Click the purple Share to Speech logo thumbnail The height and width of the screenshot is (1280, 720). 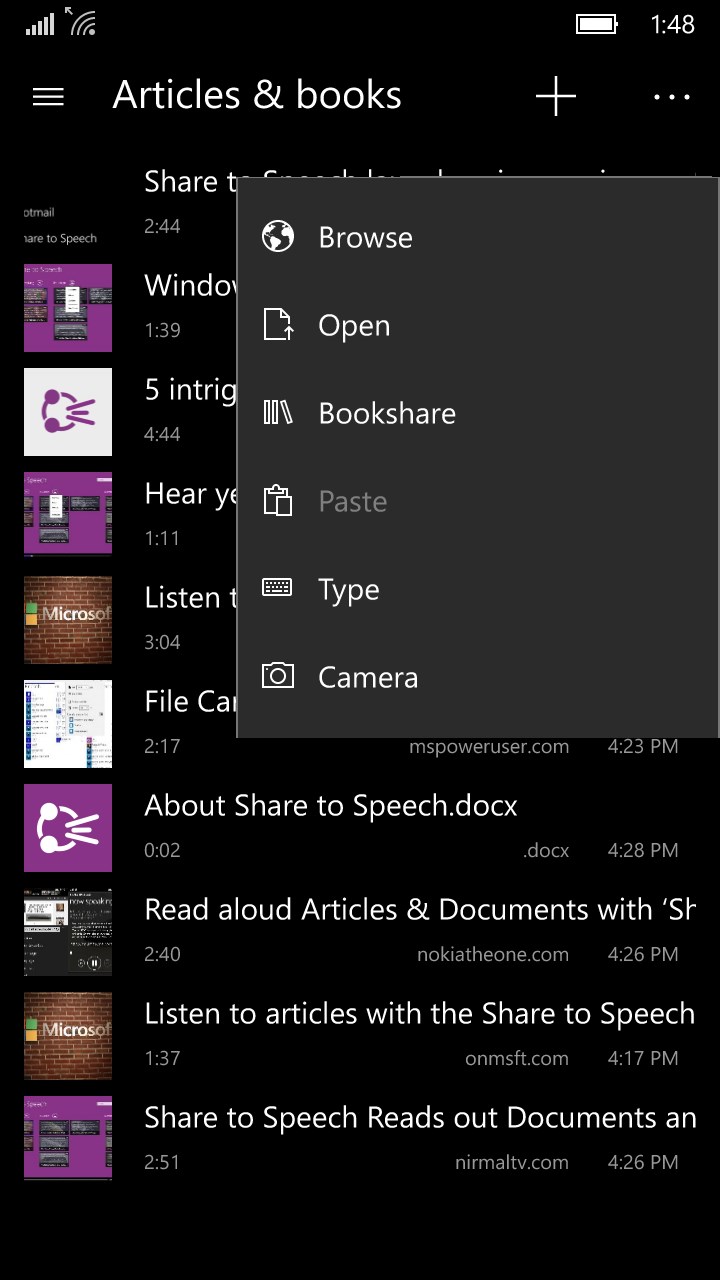pyautogui.click(x=68, y=828)
